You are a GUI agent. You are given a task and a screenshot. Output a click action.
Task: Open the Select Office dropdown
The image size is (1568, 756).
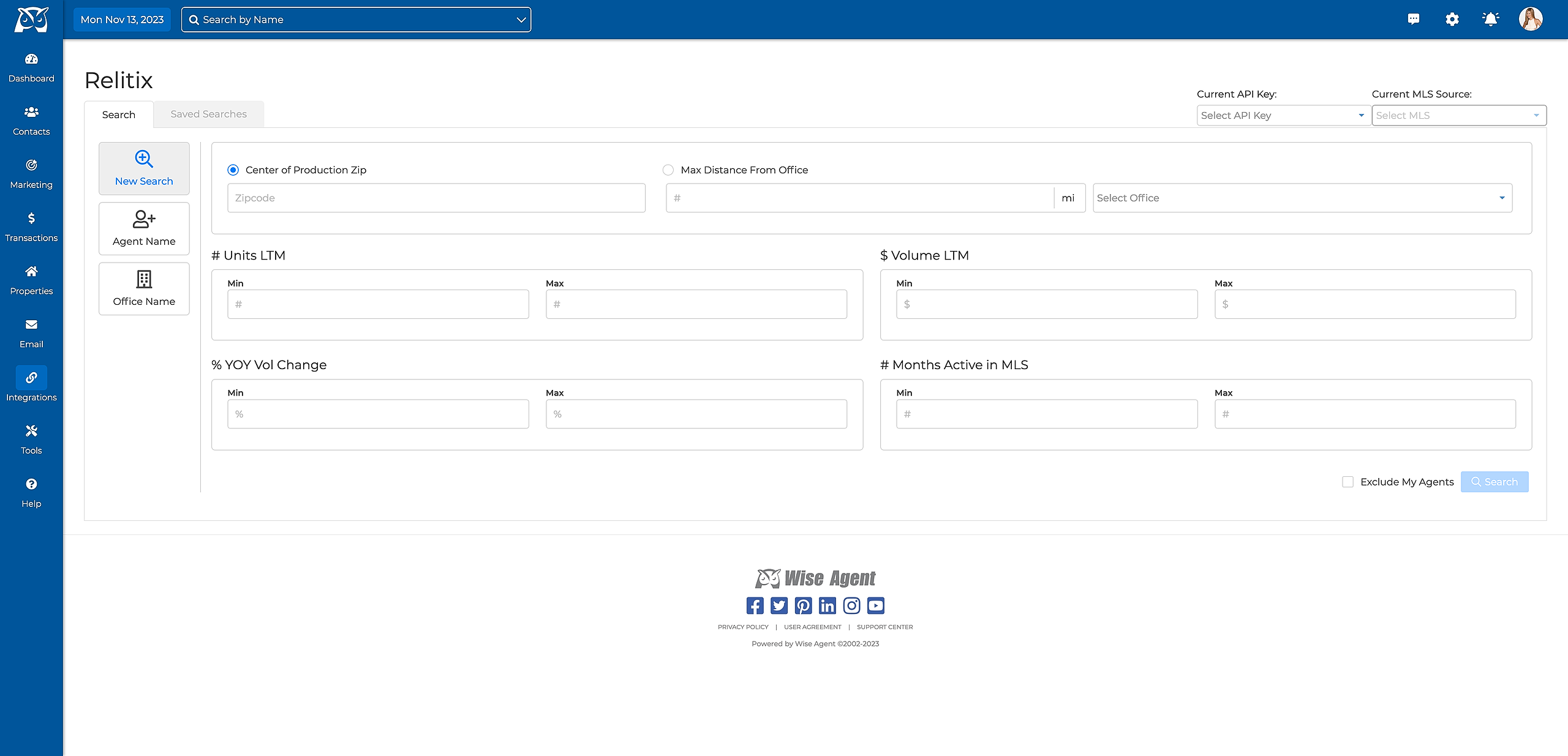(1302, 198)
